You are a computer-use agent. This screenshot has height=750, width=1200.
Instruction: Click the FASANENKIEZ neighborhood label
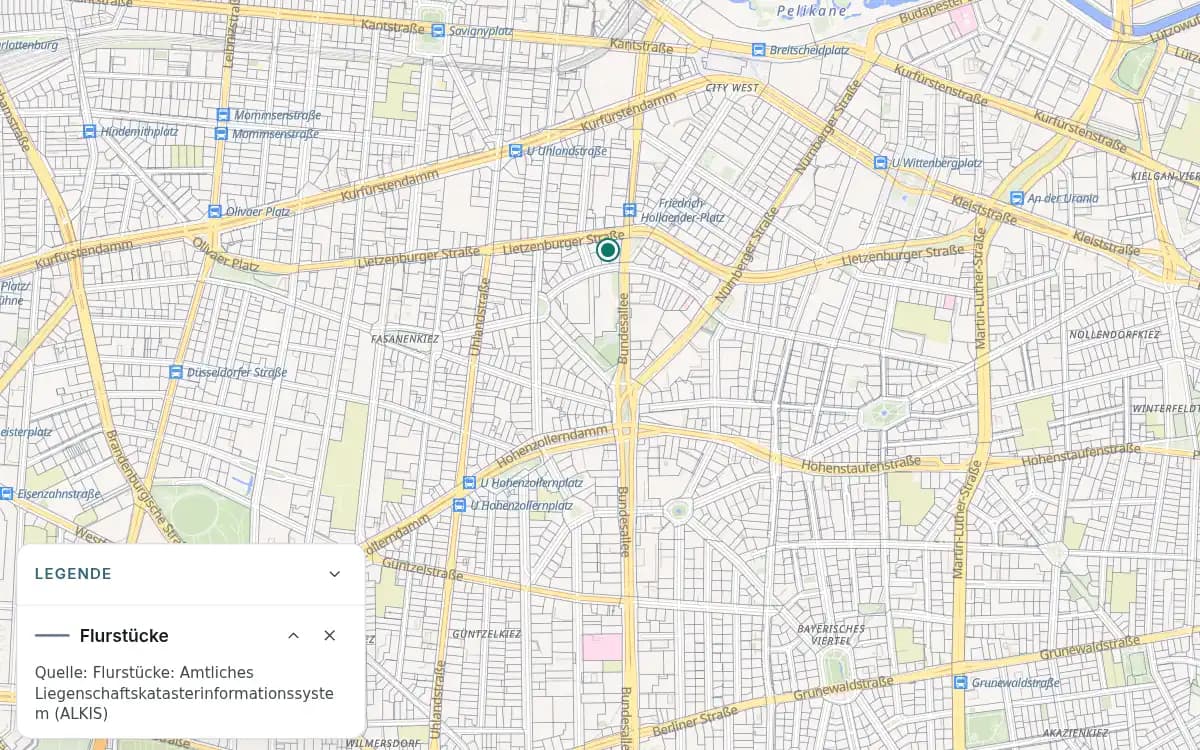(406, 339)
